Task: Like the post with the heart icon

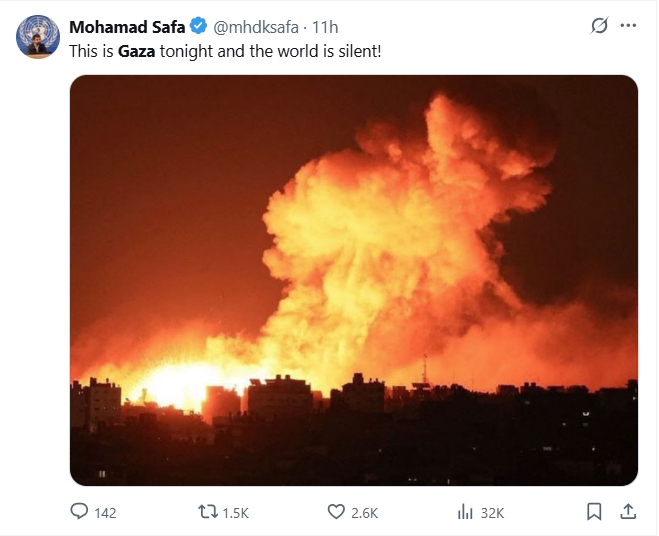Action: [x=336, y=512]
